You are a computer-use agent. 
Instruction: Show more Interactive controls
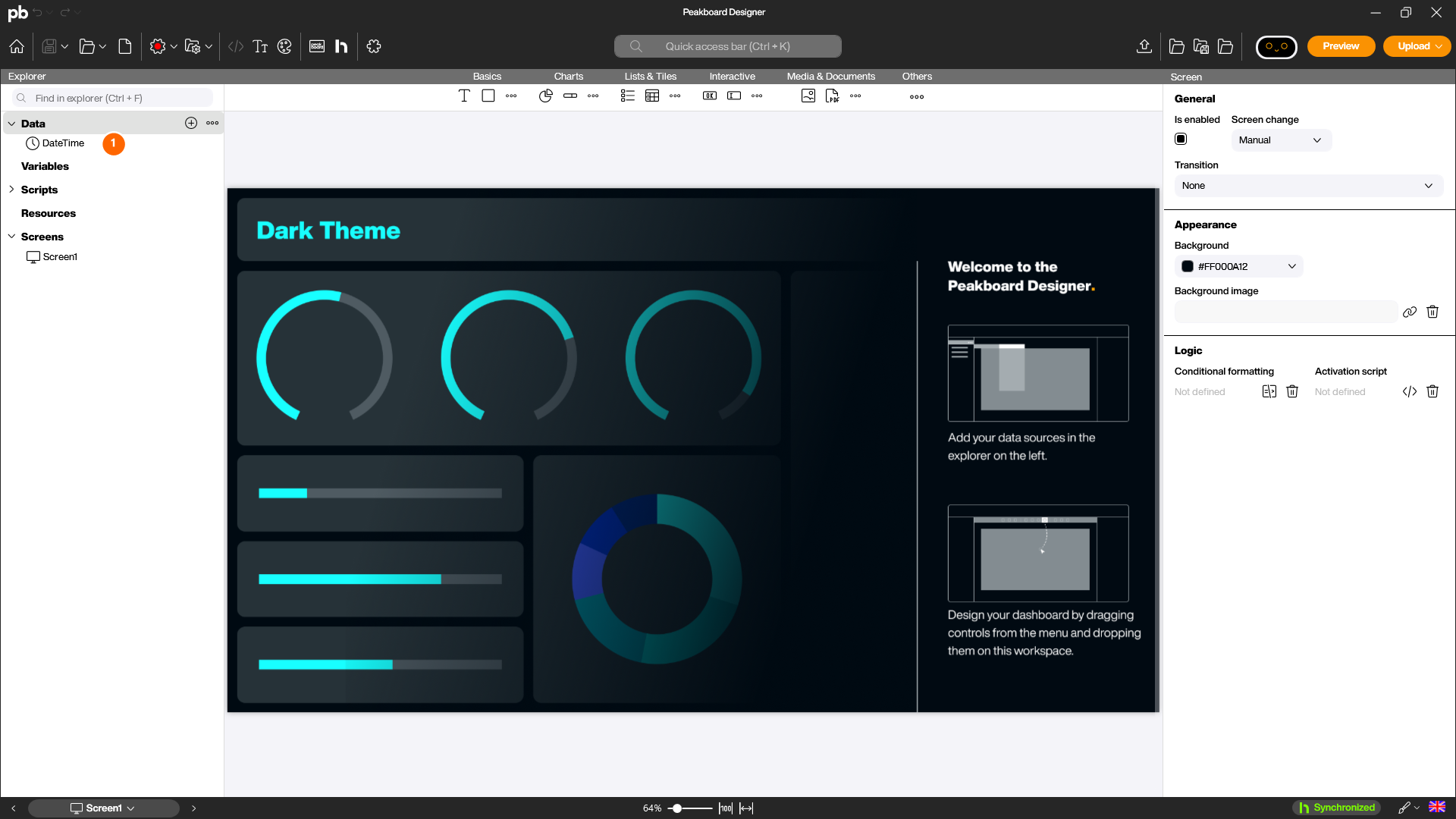[x=757, y=96]
